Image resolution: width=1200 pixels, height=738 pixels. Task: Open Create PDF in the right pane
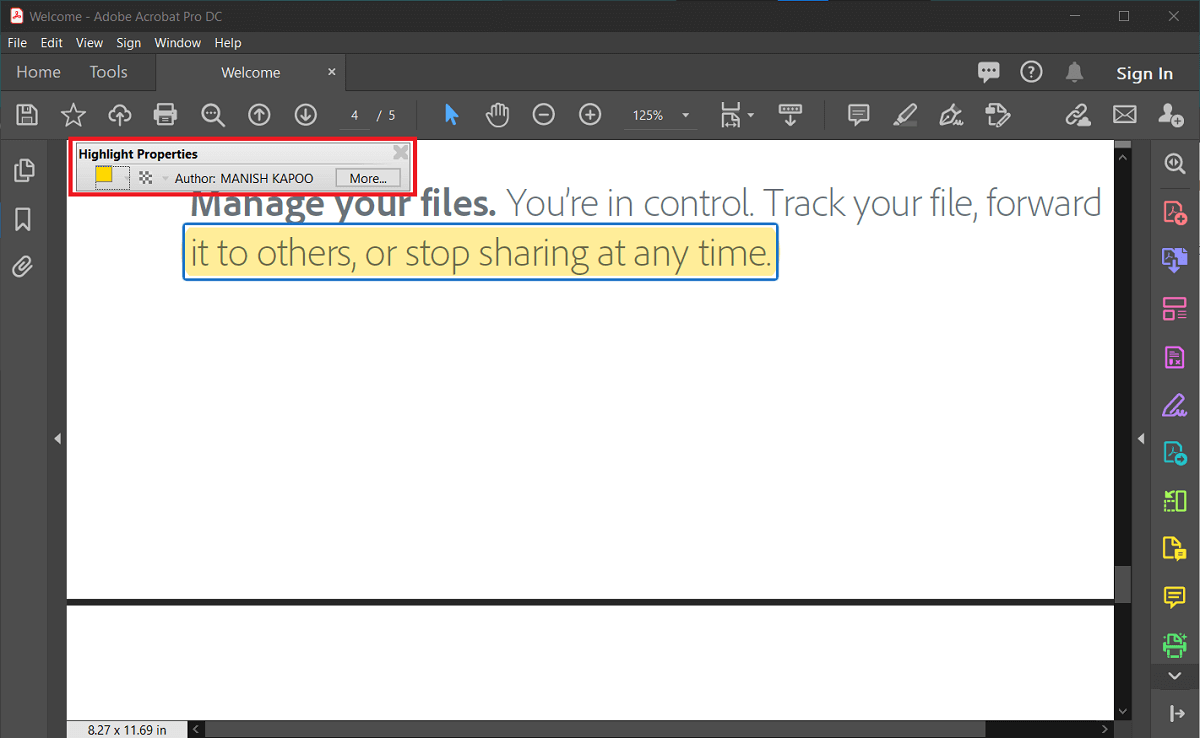point(1174,211)
